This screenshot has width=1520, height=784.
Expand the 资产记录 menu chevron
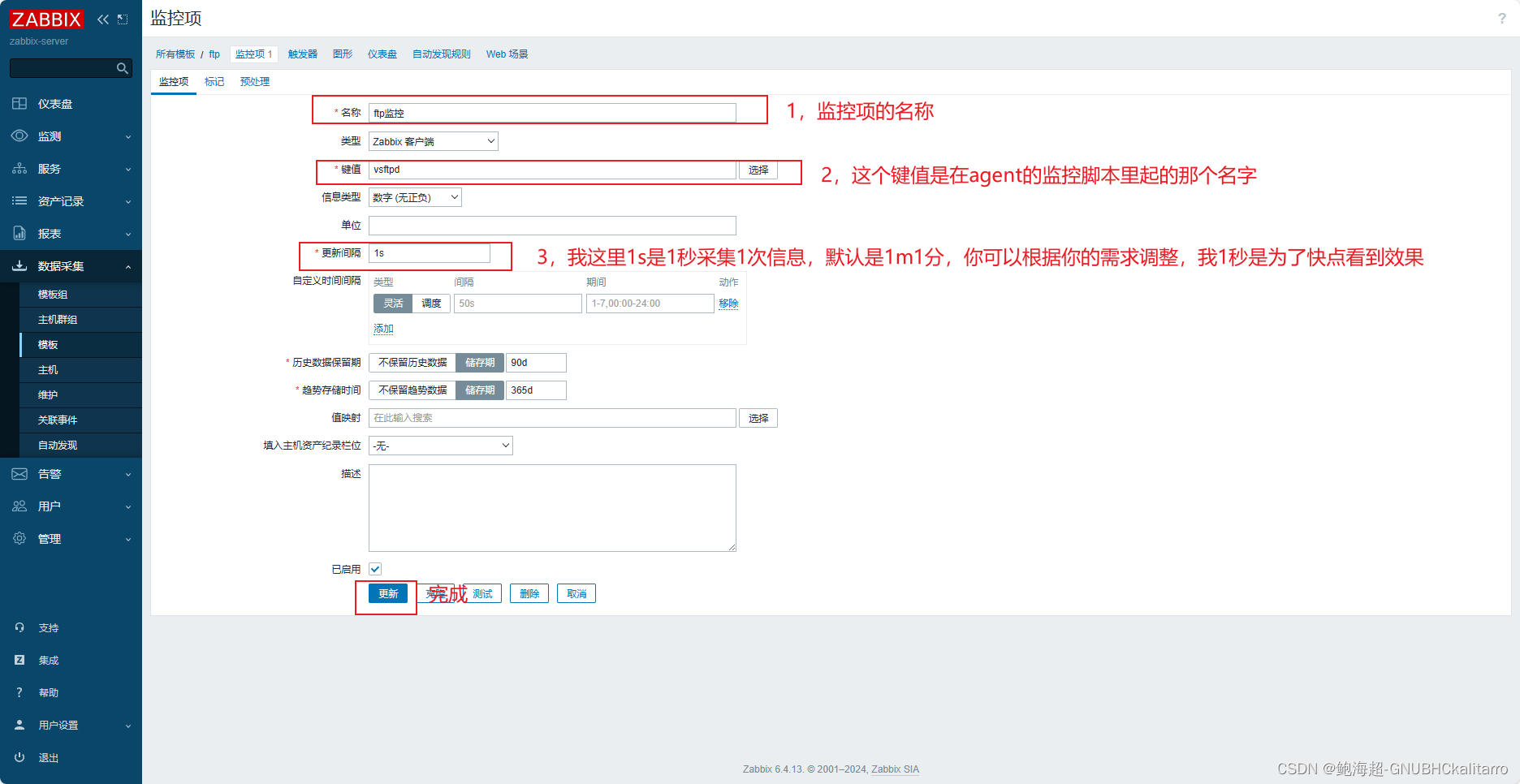(128, 202)
